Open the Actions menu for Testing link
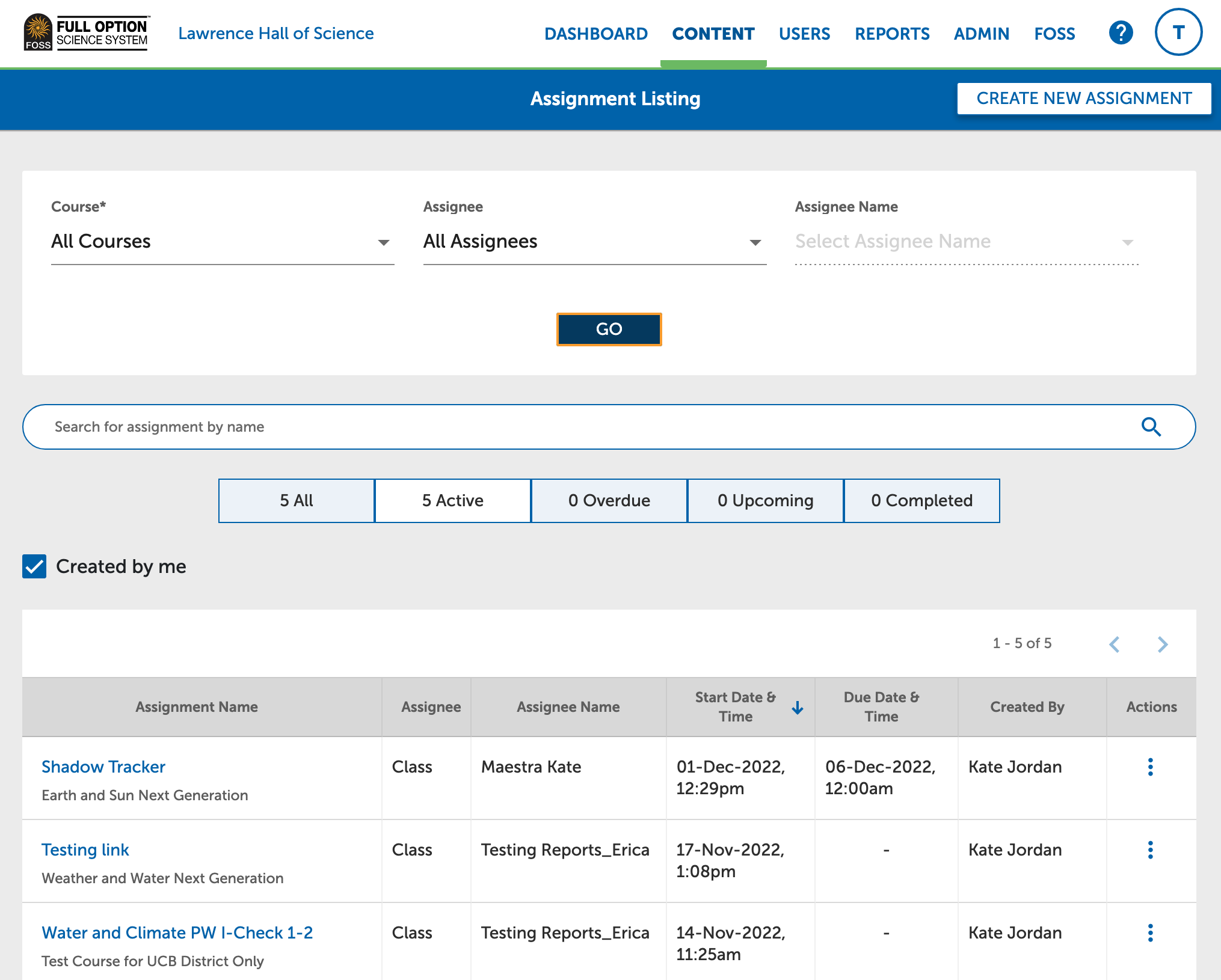 pos(1151,850)
